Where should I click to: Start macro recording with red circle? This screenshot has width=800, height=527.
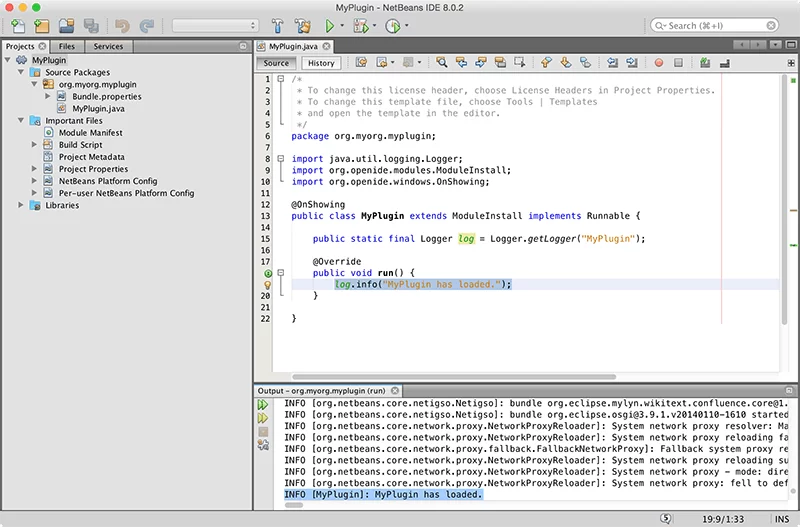click(659, 63)
